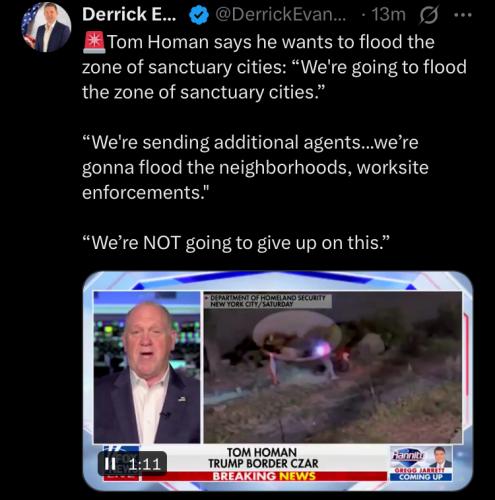The image size is (495, 500).
Task: Click the Derrick E... display name
Action: coord(129,15)
